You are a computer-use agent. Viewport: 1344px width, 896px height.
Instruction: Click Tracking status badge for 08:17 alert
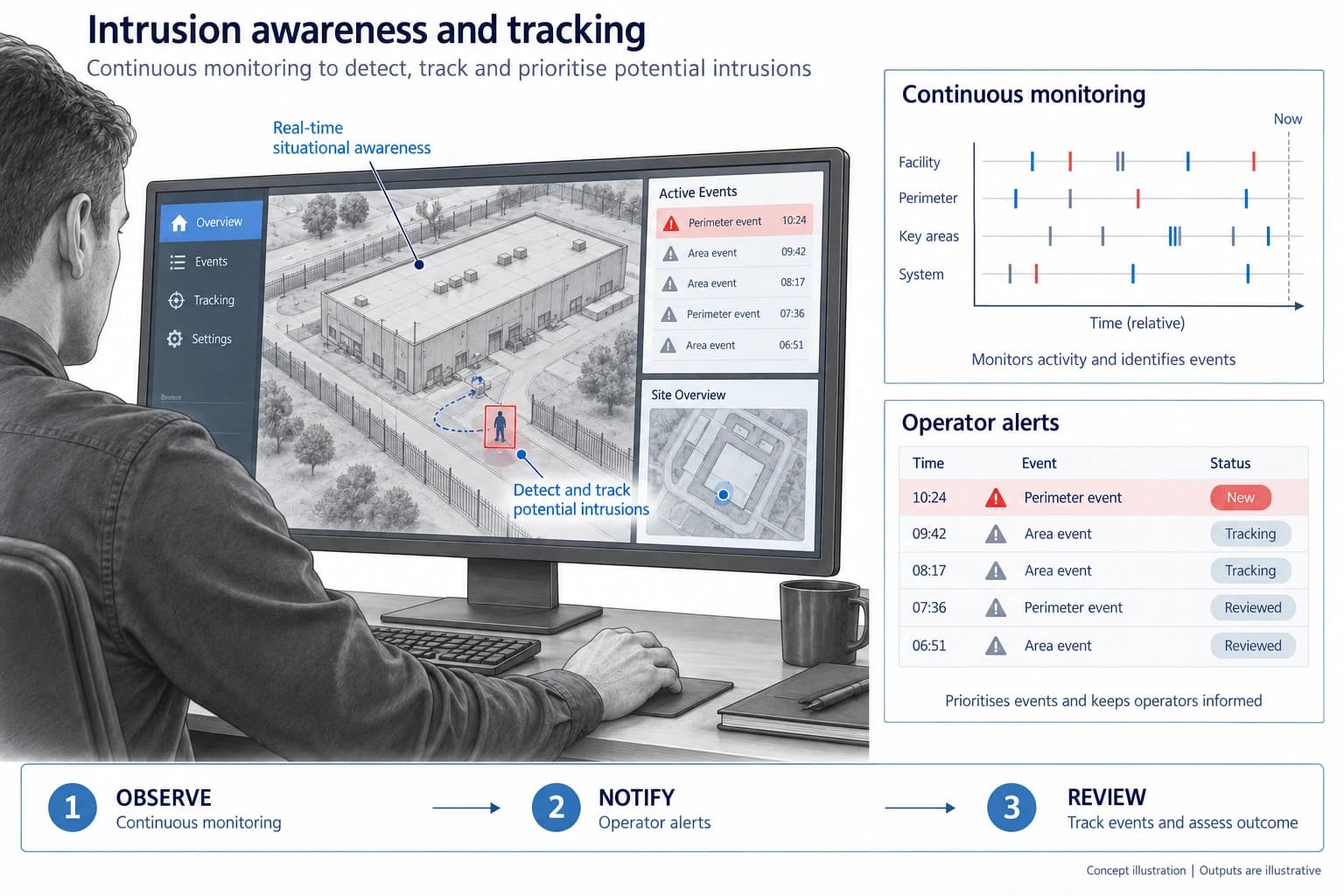(1250, 570)
